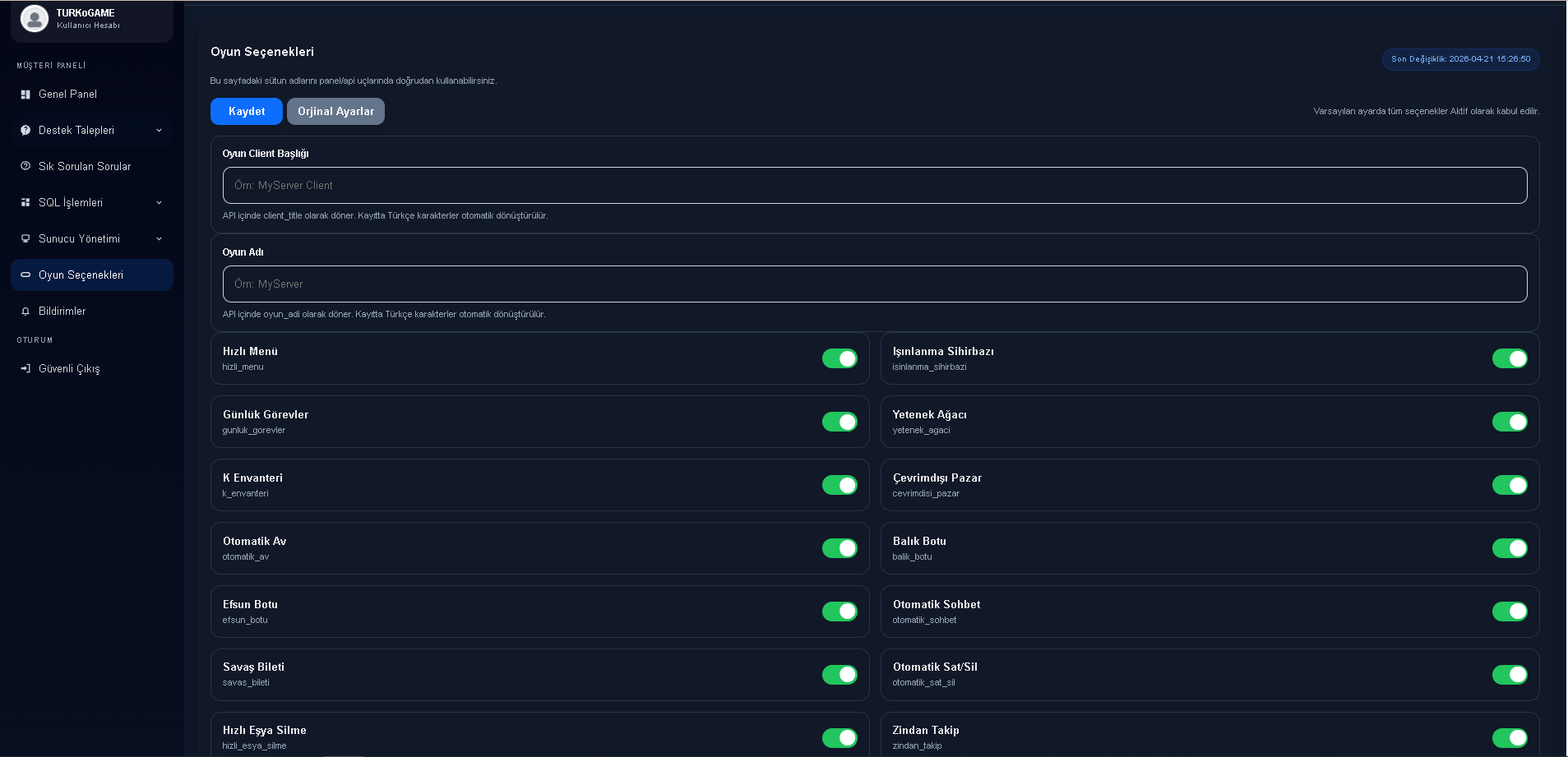The image size is (1568, 757).
Task: Click the 'Varsayılan ayarda tüm seçenekler' note
Action: point(1427,111)
